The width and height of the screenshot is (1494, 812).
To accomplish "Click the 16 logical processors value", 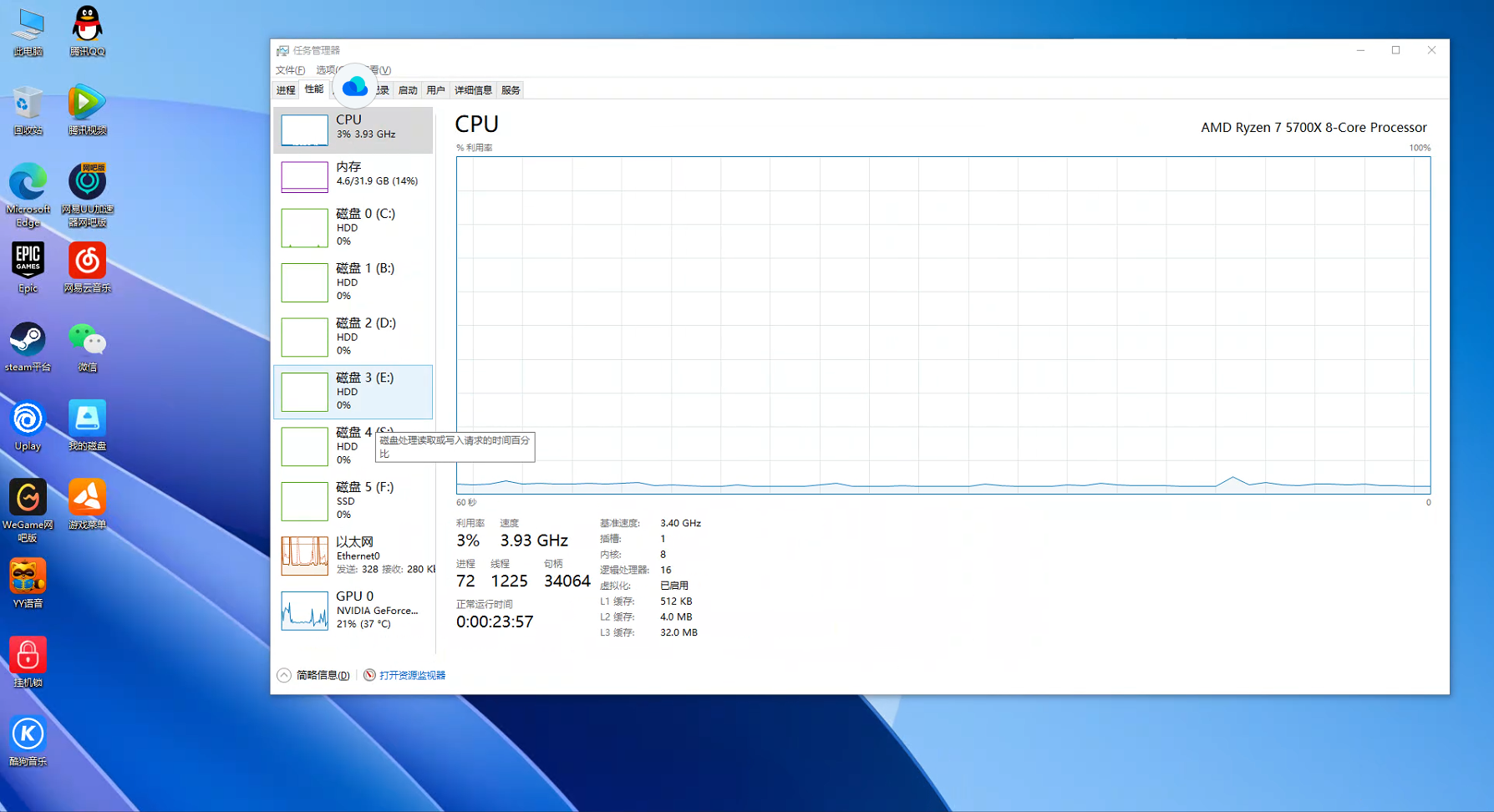I will tap(666, 570).
